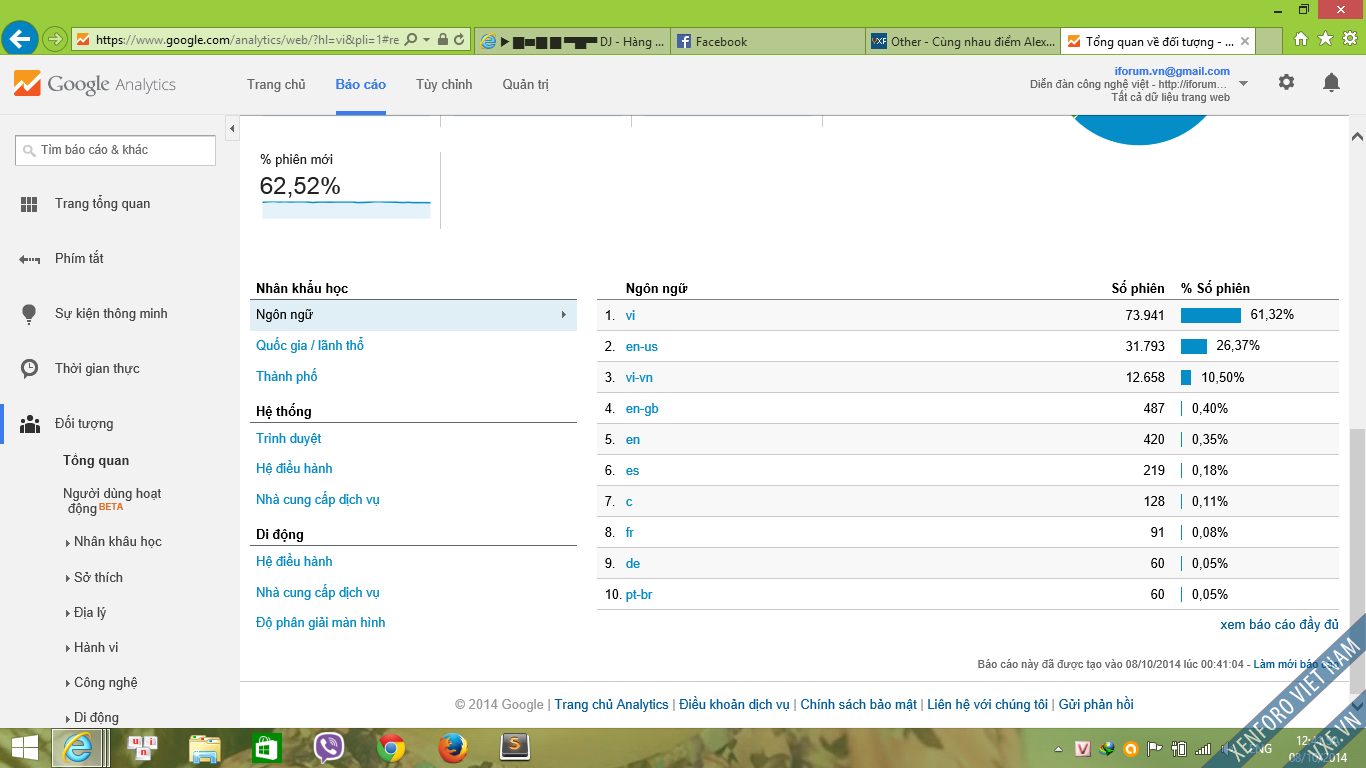Select the Ngôn ngữ dimension row
This screenshot has width=1366, height=768.
[x=413, y=315]
